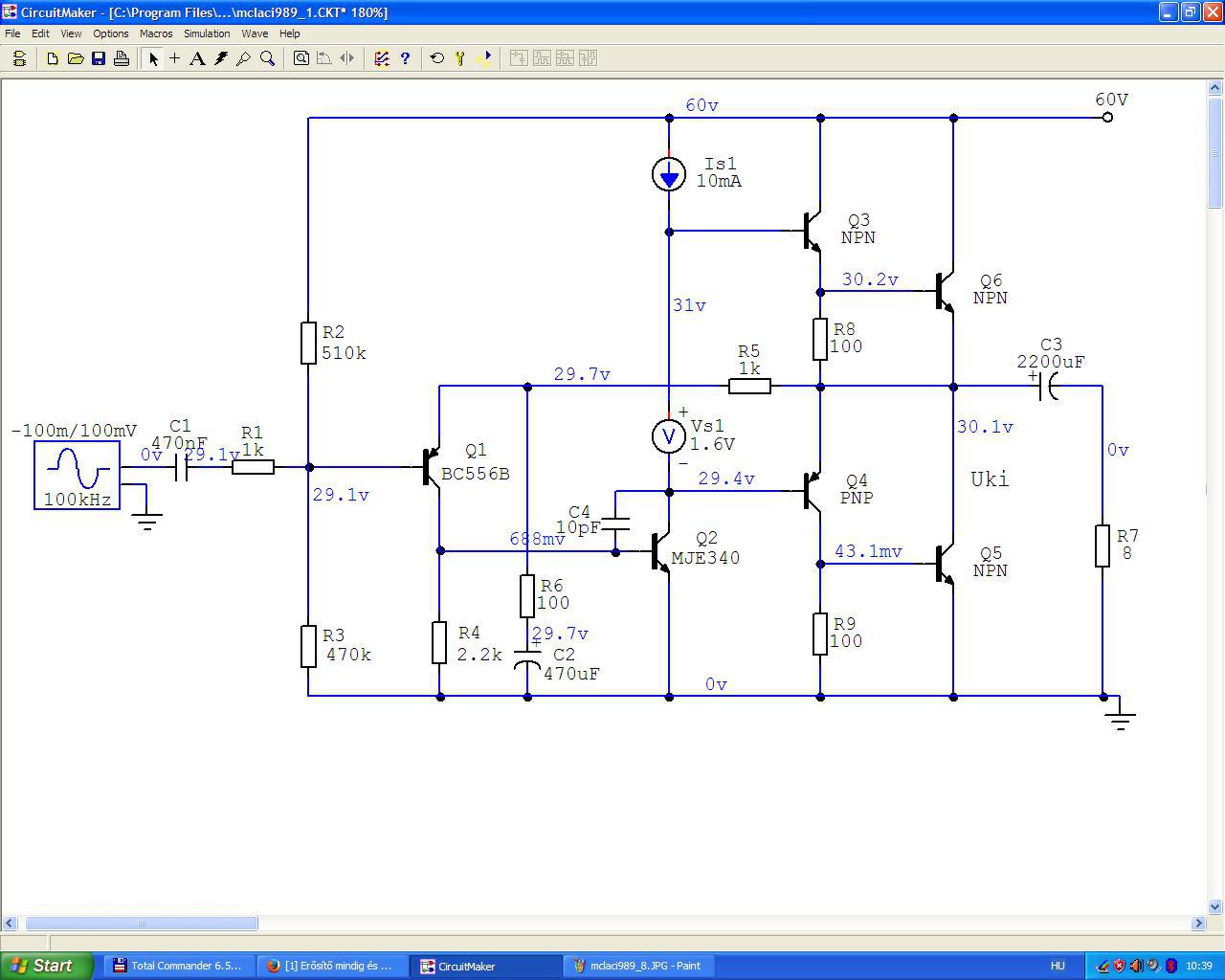
Task: Open the Simulation menu
Action: click(x=207, y=33)
